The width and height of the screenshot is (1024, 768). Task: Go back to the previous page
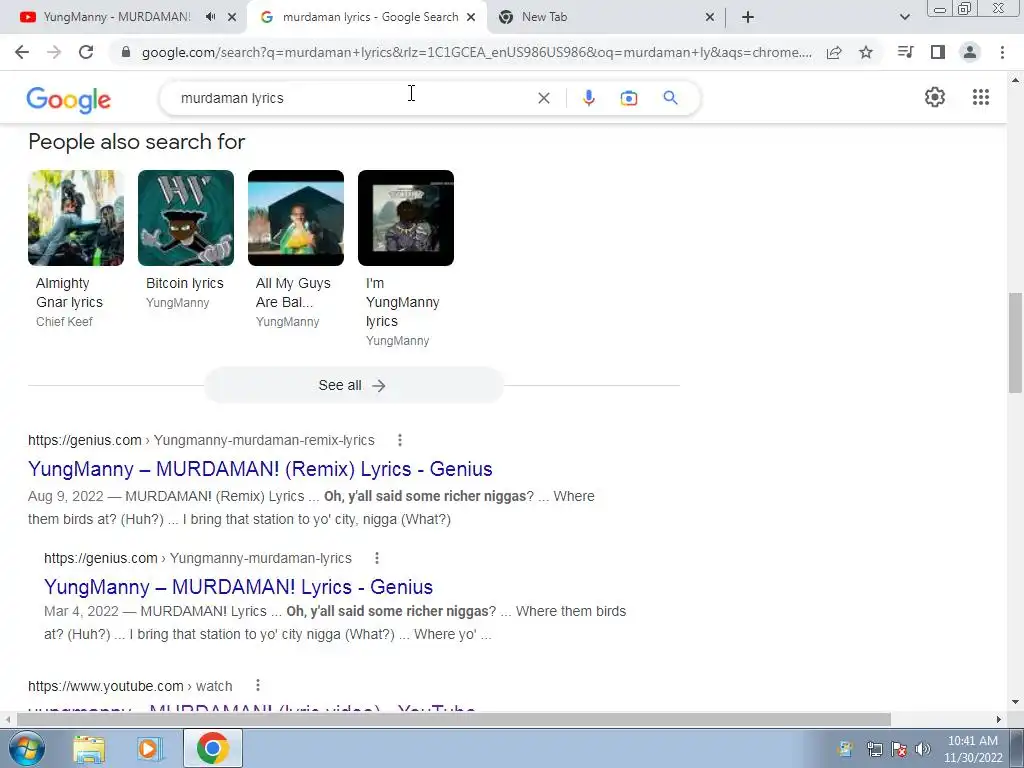pos(22,52)
